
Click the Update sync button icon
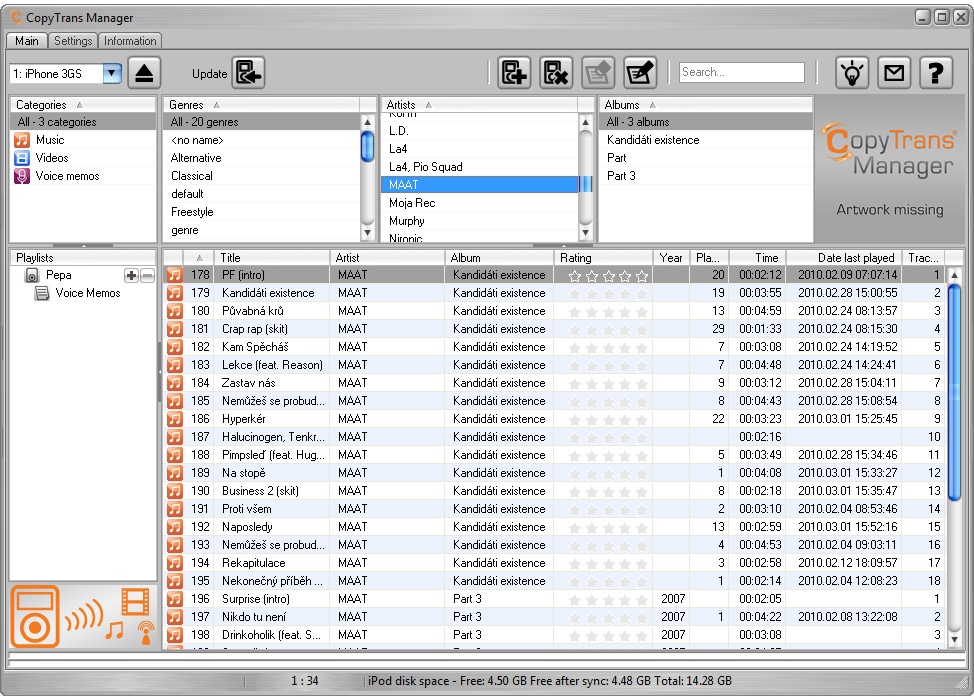tap(248, 73)
